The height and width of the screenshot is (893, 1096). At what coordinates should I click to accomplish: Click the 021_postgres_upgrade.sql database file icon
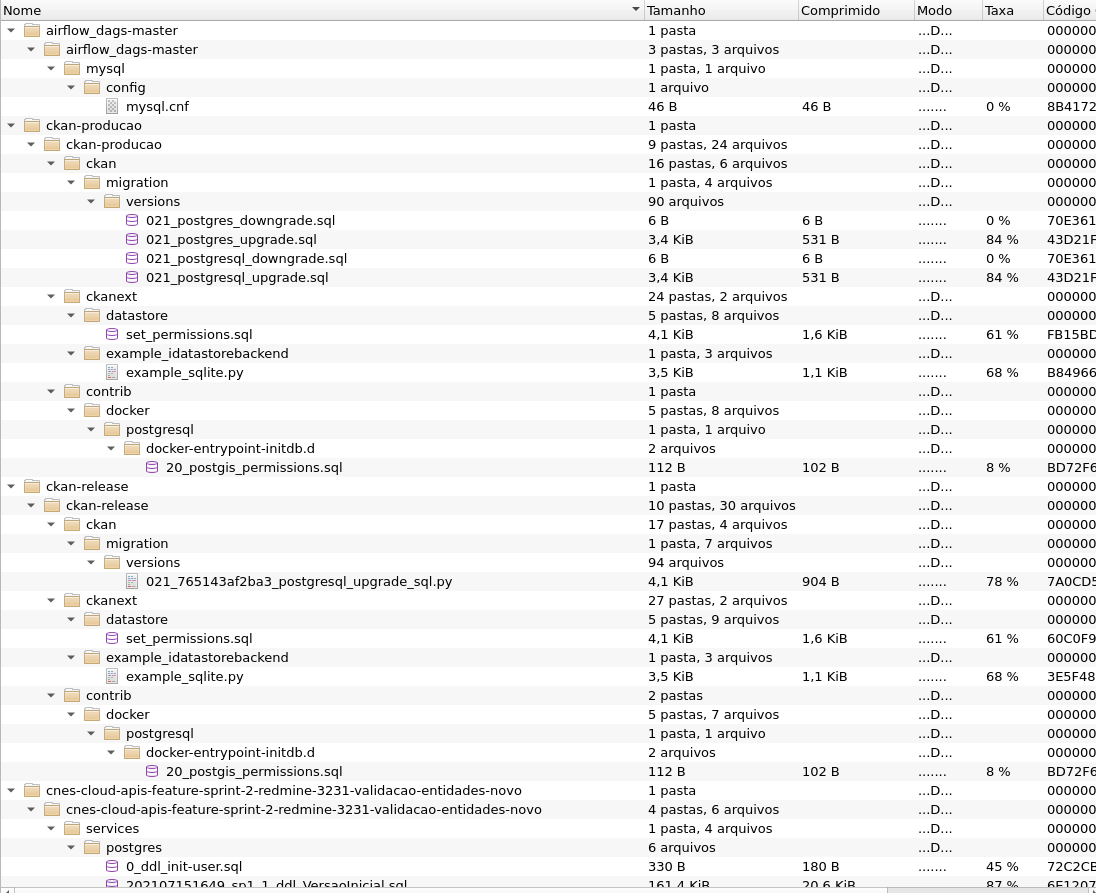point(131,239)
